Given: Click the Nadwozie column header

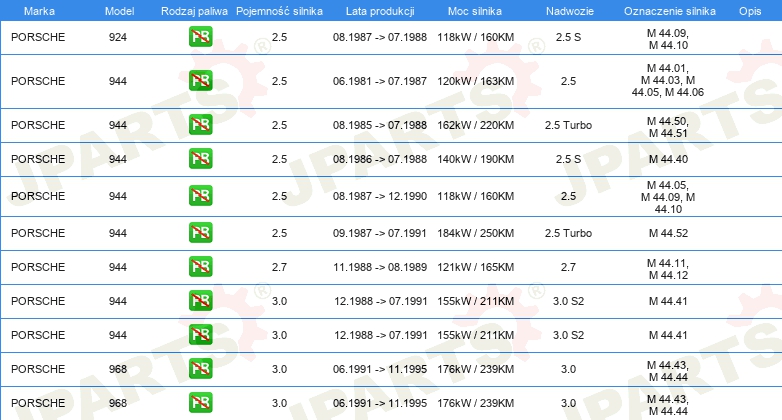Looking at the screenshot, I should pyautogui.click(x=570, y=11).
